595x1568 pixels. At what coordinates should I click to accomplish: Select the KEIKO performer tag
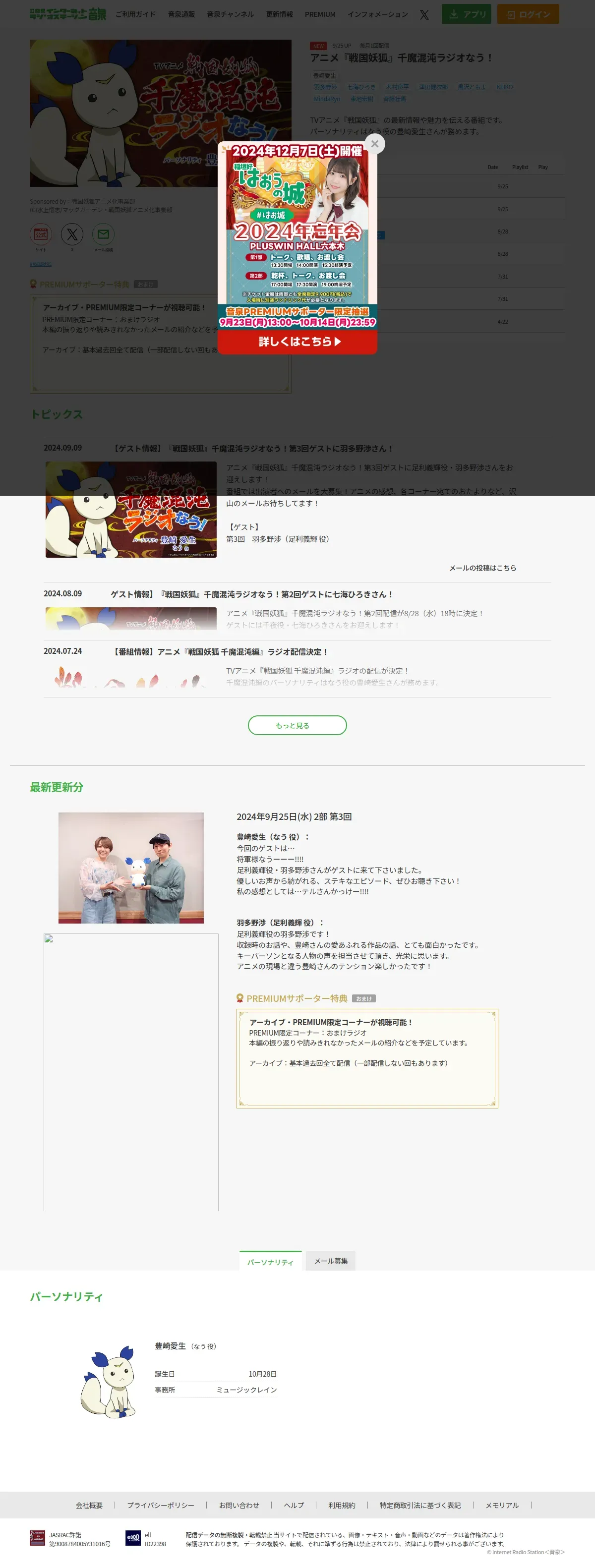coord(504,87)
